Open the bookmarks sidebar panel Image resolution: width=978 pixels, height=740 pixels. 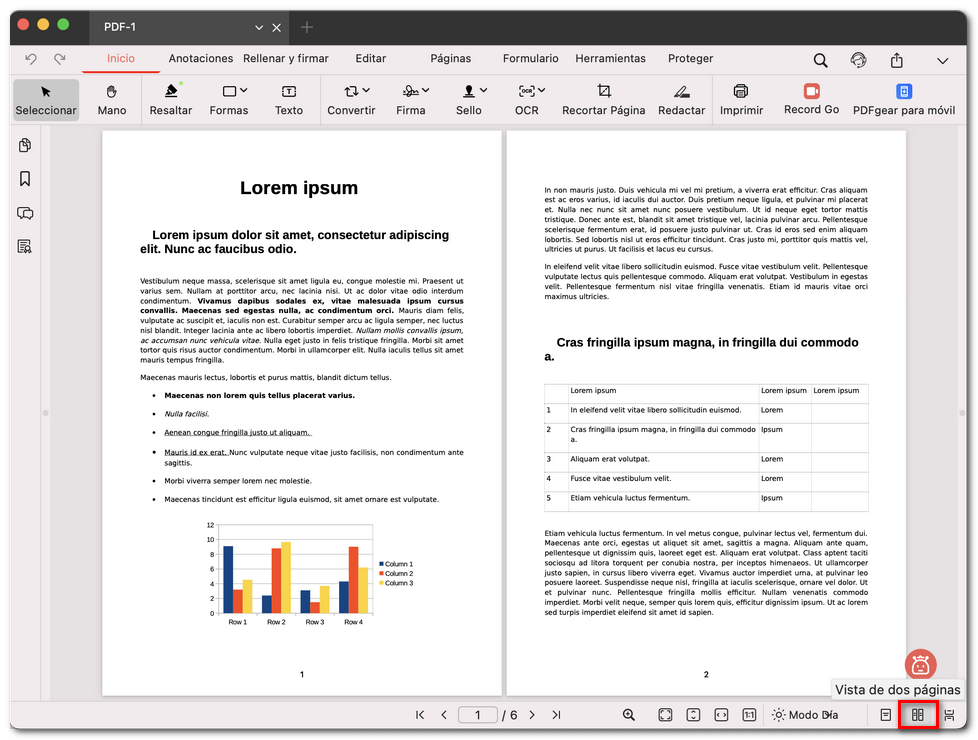point(25,179)
